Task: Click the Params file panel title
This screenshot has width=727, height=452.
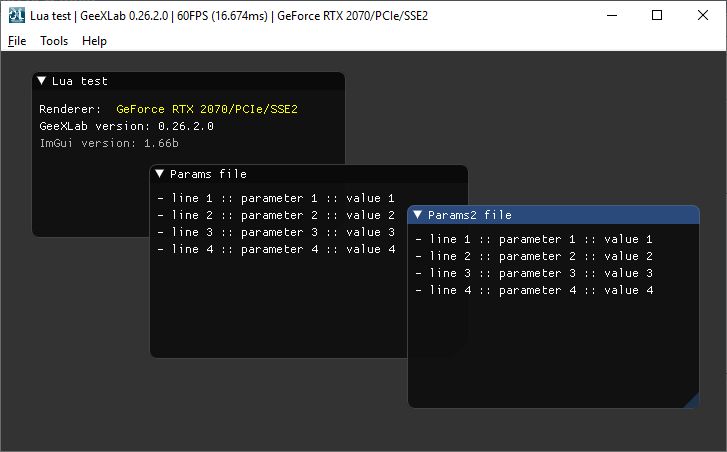Action: (x=208, y=174)
